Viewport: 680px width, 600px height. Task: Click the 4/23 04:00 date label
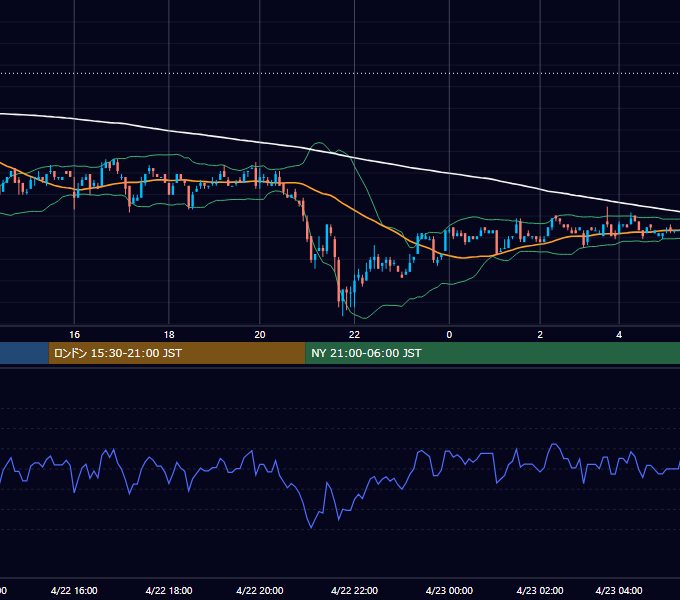619,590
